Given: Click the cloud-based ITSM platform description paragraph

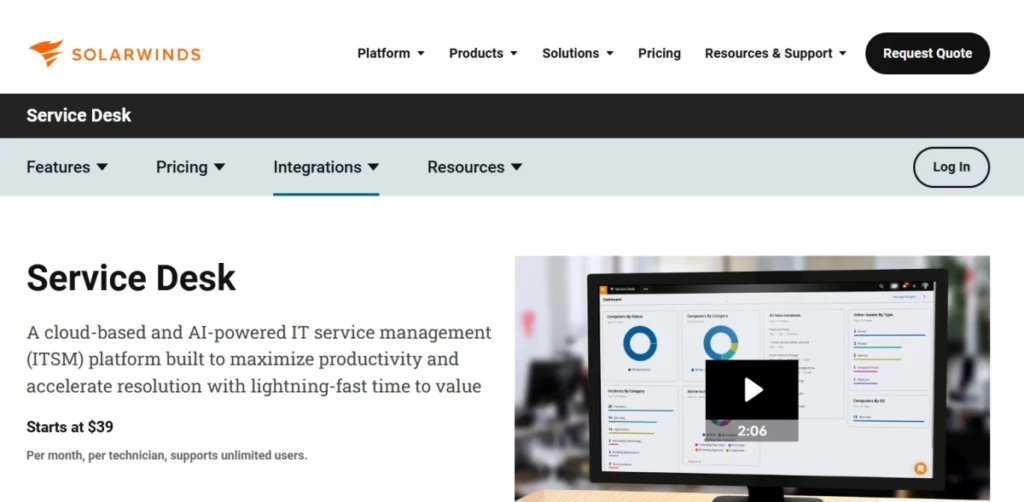Looking at the screenshot, I should click(x=259, y=359).
